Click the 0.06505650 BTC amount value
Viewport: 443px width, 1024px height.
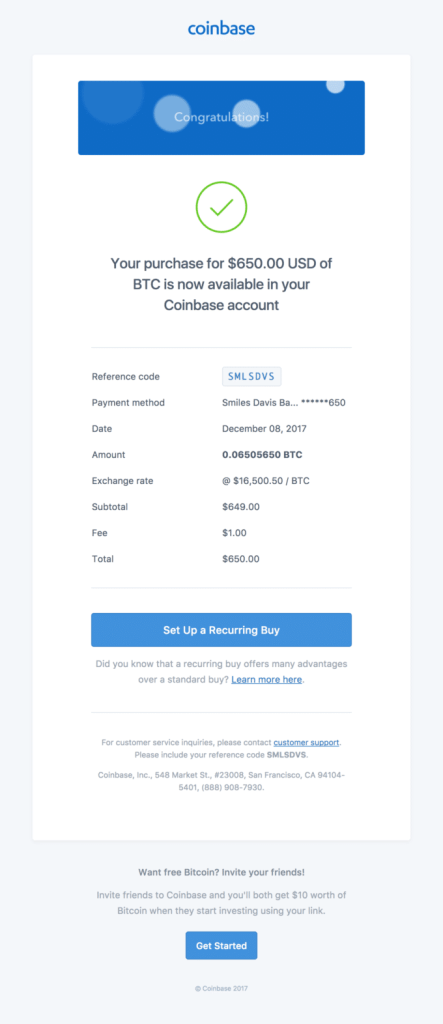(x=262, y=455)
